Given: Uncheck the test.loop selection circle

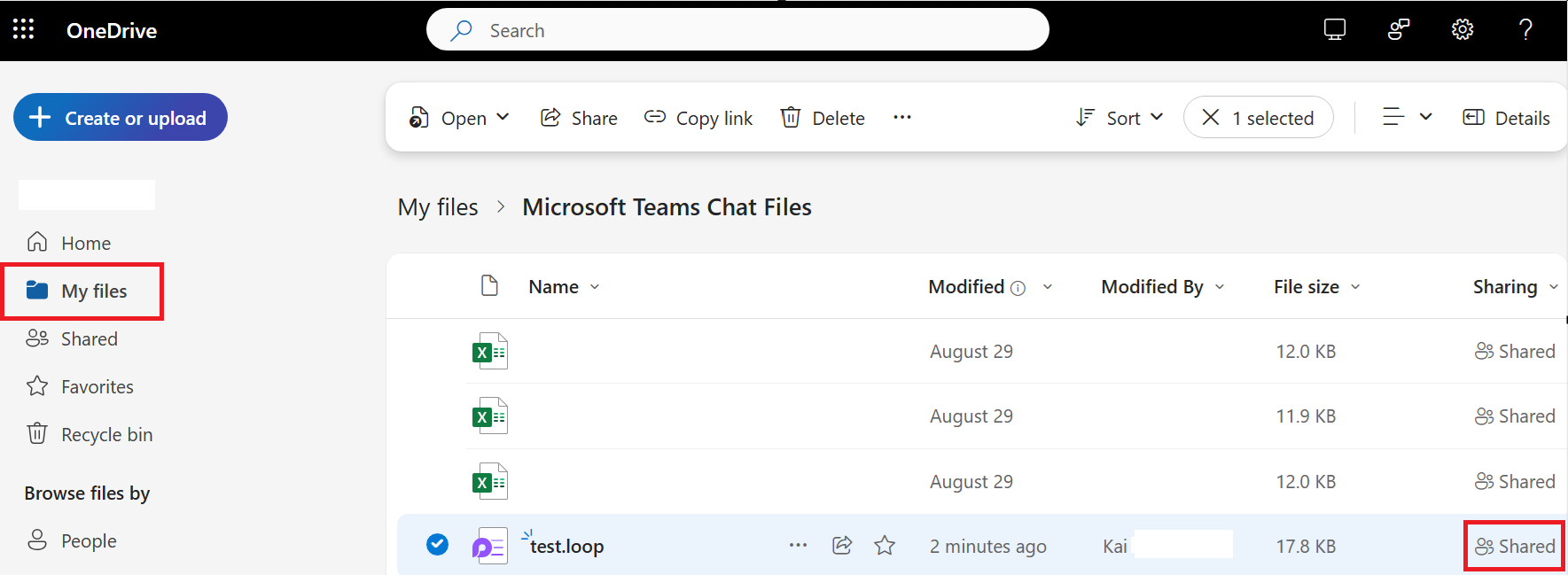Looking at the screenshot, I should tap(437, 545).
